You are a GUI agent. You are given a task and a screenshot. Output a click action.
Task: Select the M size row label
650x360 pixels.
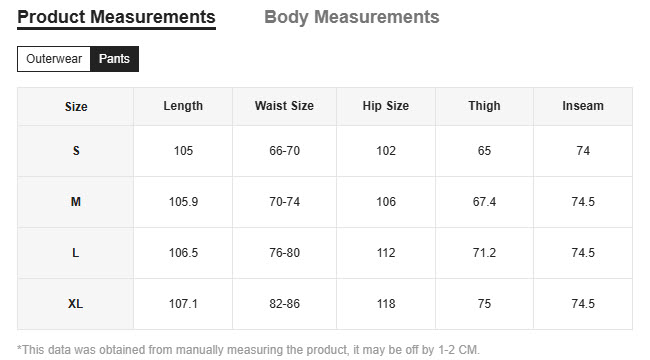[76, 202]
